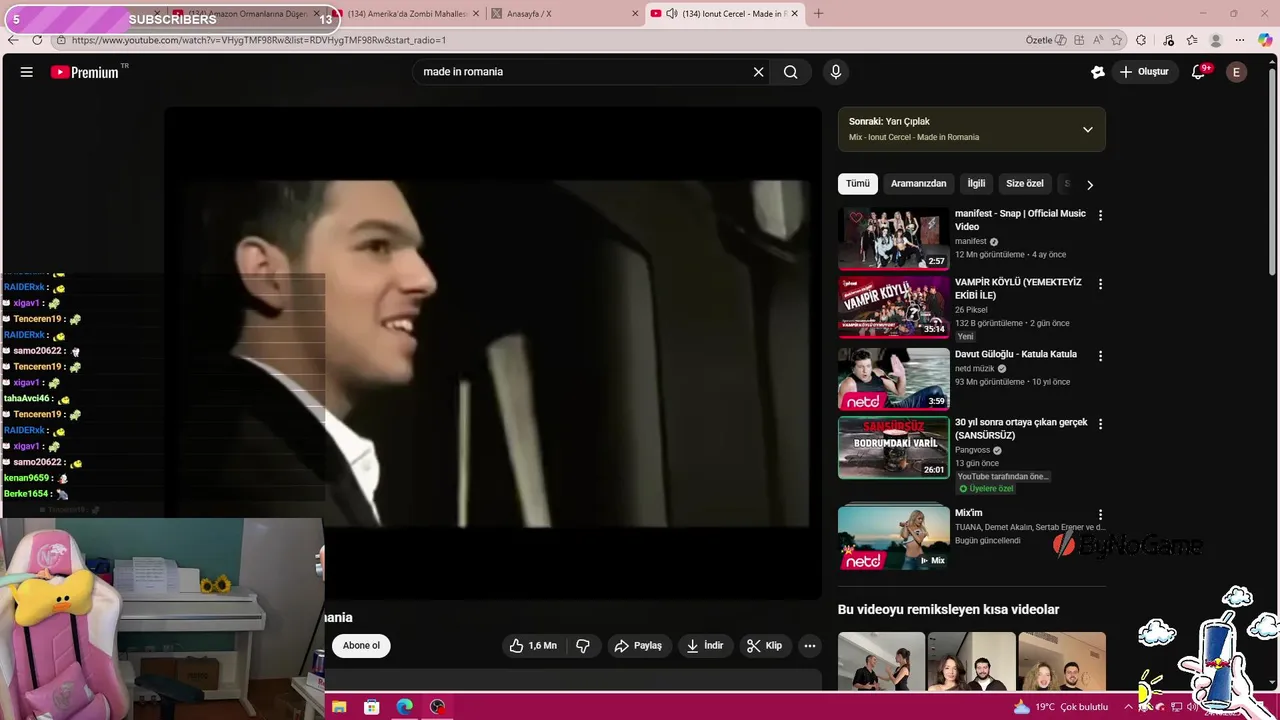Add page to favorites star icon
Image resolution: width=1280 pixels, height=720 pixels.
click(1116, 40)
